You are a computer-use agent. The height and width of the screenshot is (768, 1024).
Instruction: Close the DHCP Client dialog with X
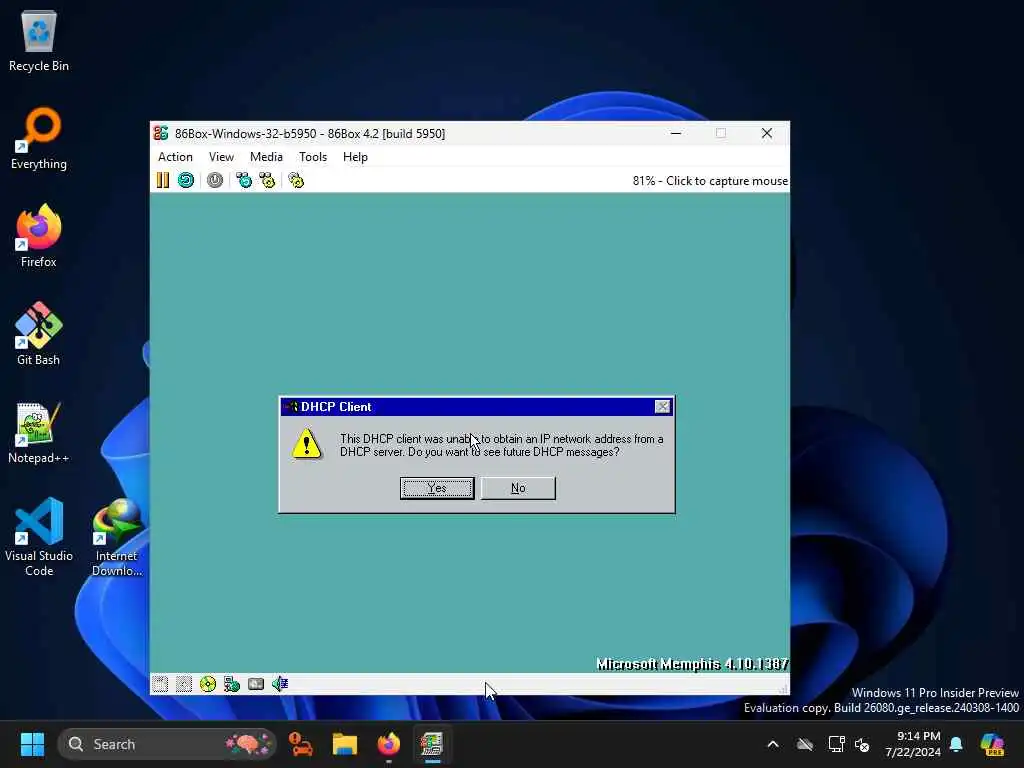click(662, 407)
